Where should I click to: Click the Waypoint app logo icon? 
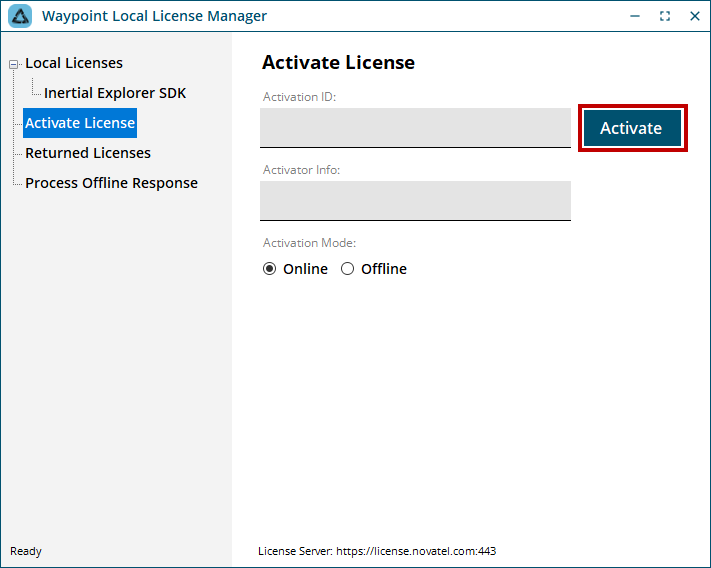(20, 16)
